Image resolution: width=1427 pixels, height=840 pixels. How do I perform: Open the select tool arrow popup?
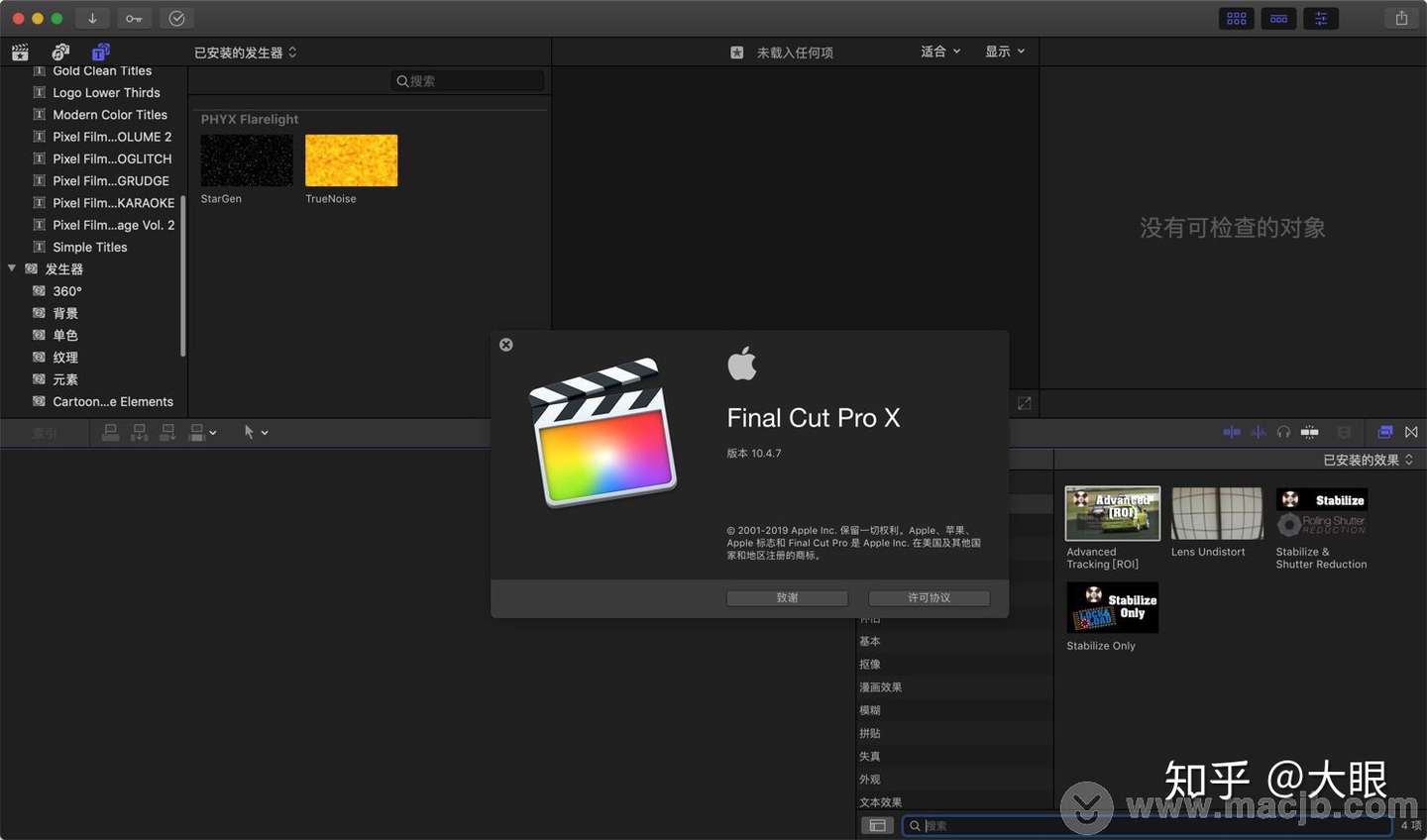click(256, 432)
